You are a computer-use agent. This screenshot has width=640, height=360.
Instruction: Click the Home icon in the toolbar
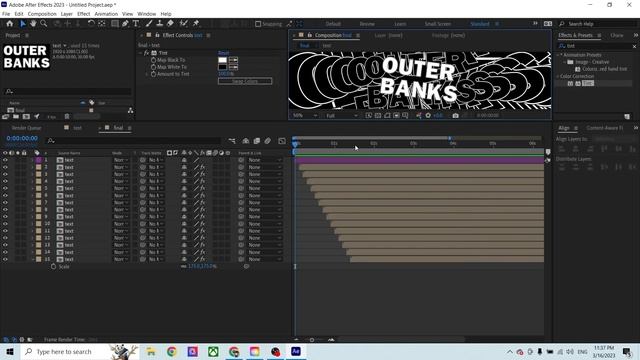coord(9,24)
